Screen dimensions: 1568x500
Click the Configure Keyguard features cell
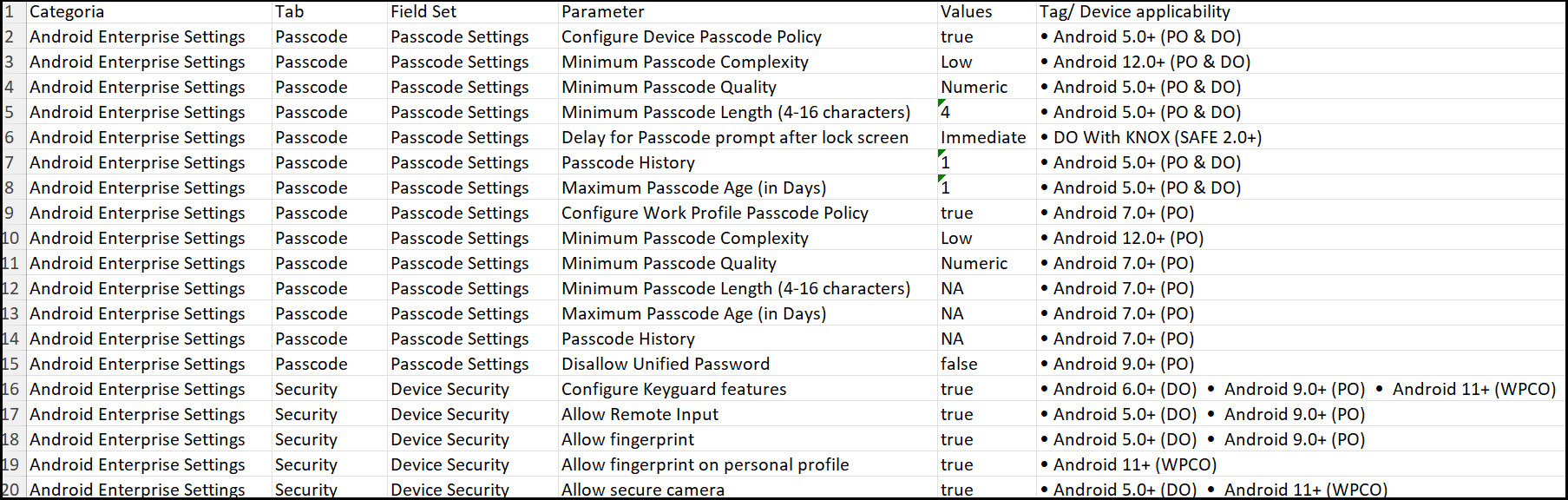coord(747,389)
